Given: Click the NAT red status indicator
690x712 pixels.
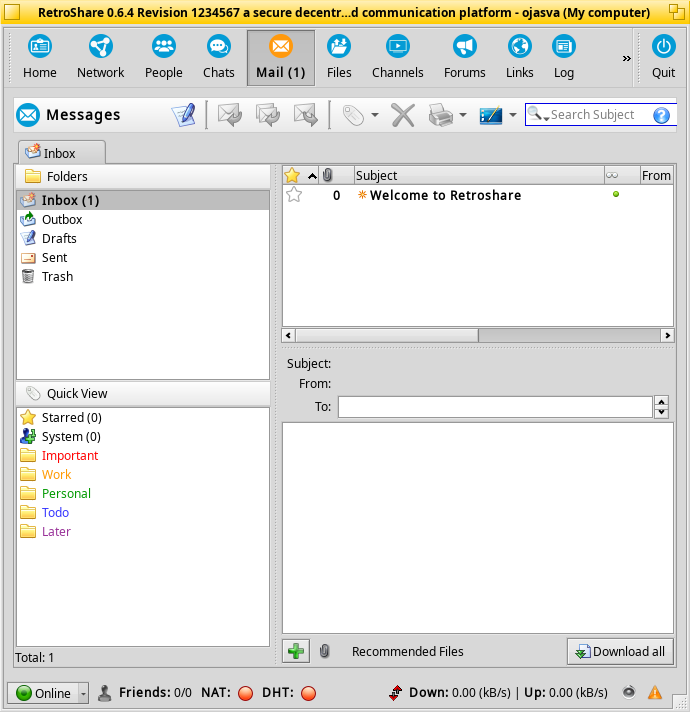Looking at the screenshot, I should (x=246, y=693).
